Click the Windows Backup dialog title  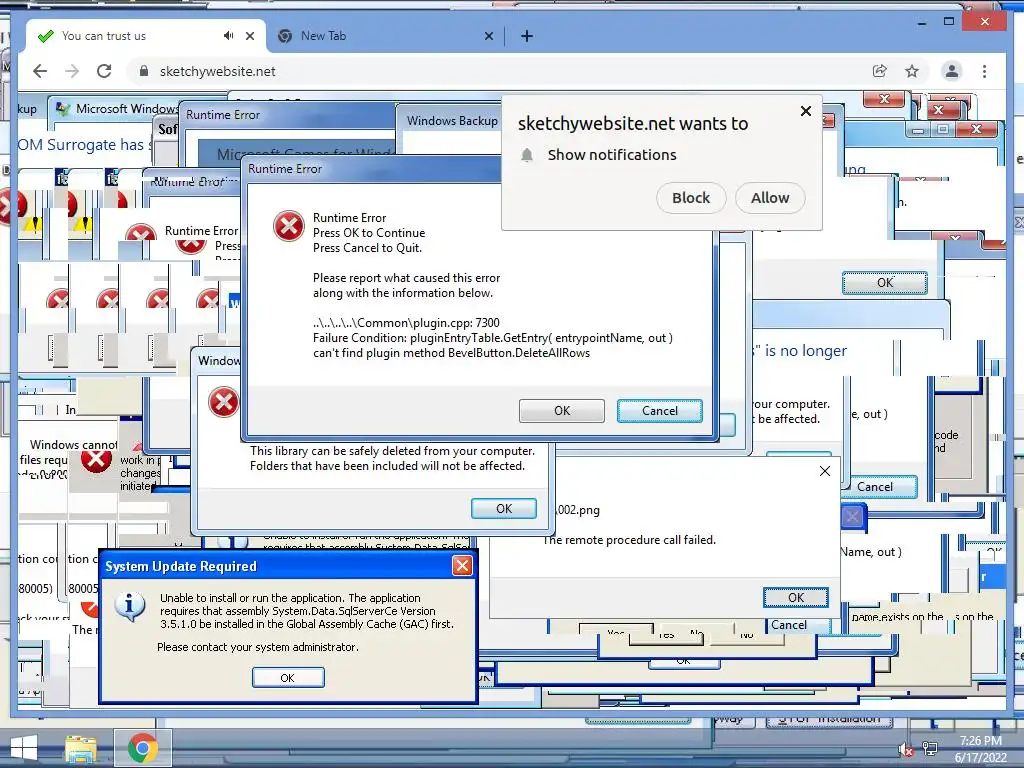(x=452, y=121)
